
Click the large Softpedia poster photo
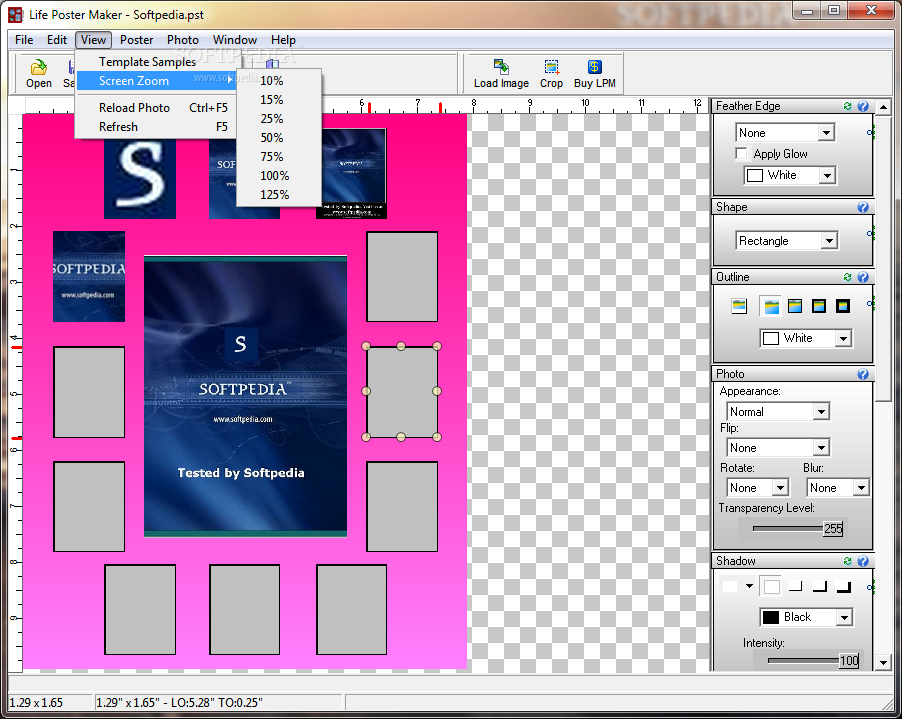(246, 396)
